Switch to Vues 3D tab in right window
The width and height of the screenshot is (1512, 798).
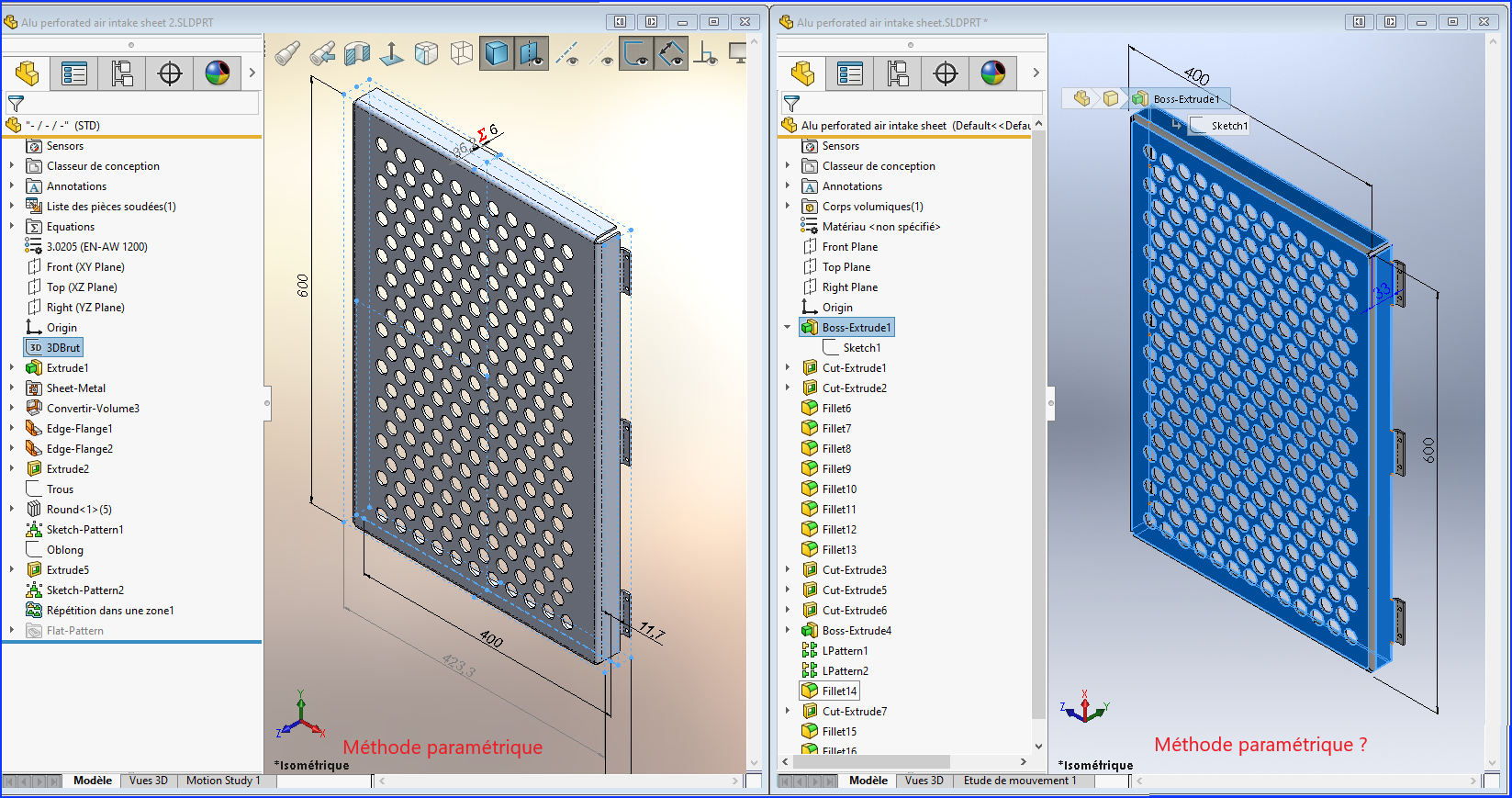click(x=924, y=781)
